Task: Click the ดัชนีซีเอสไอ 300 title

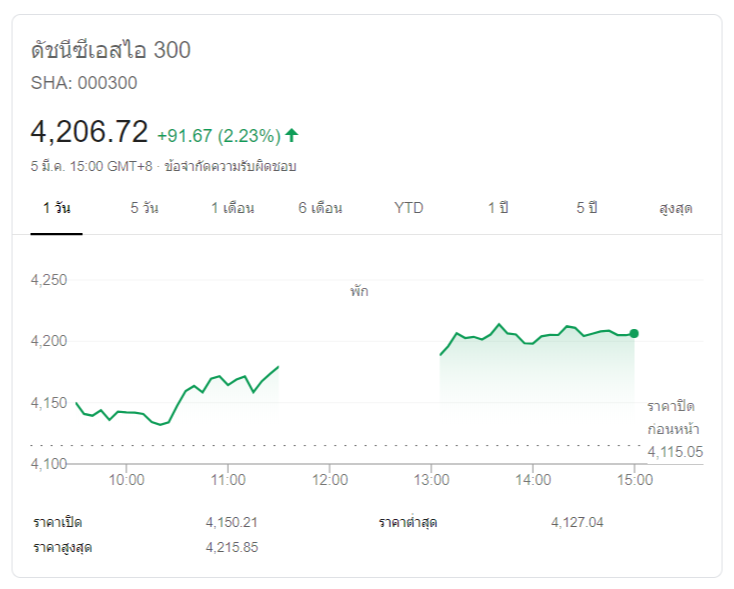Action: pyautogui.click(x=111, y=50)
